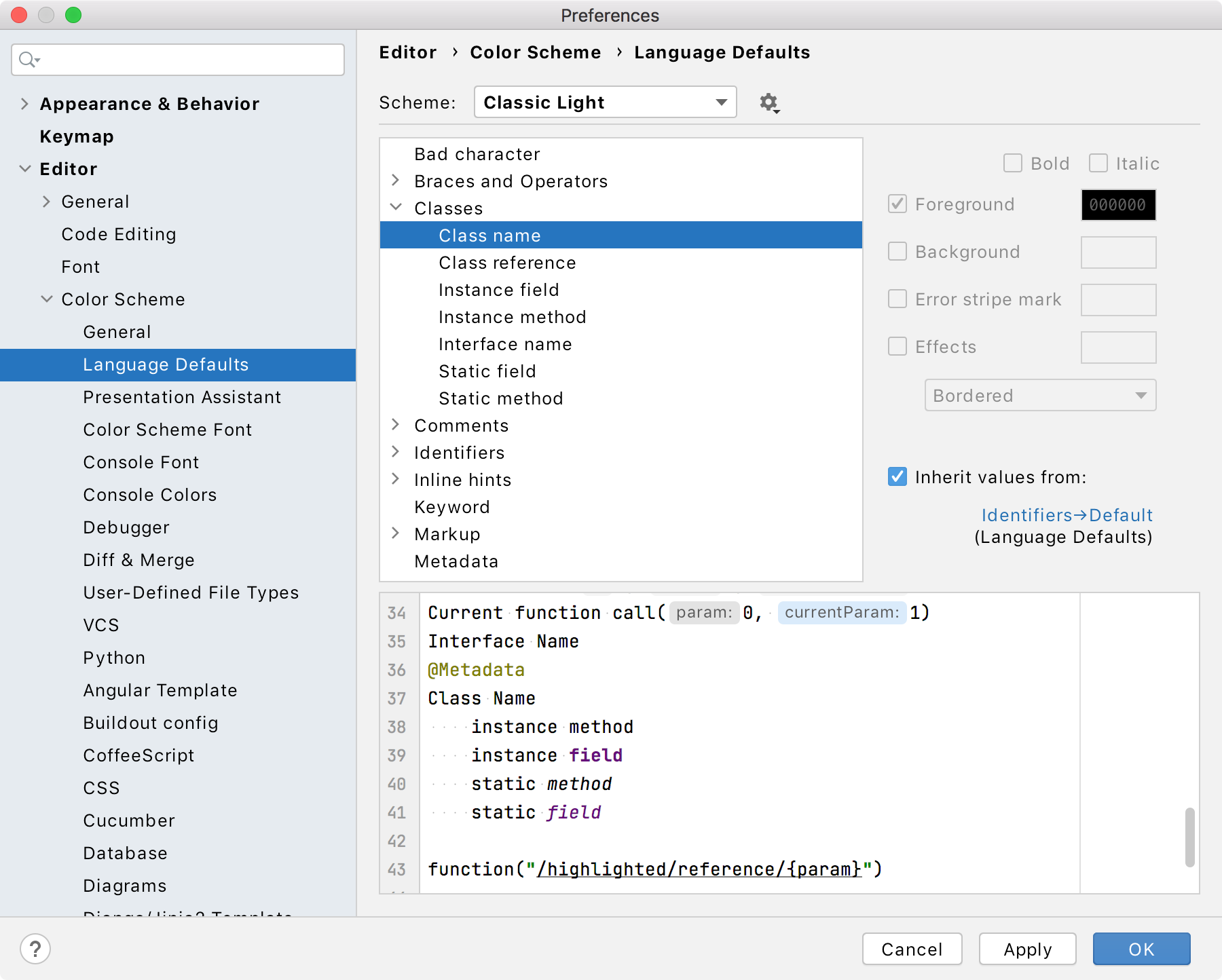Enable the Effects checkbox
This screenshot has height=980, width=1222.
pos(897,346)
